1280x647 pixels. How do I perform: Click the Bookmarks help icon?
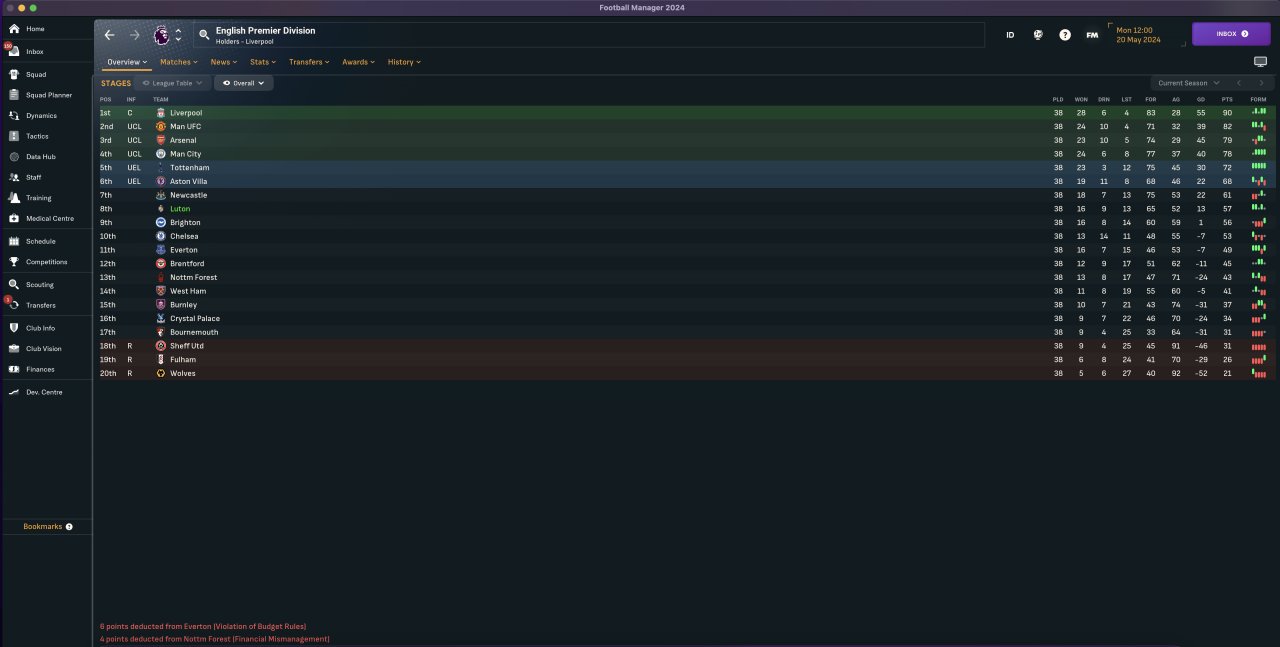pos(69,527)
